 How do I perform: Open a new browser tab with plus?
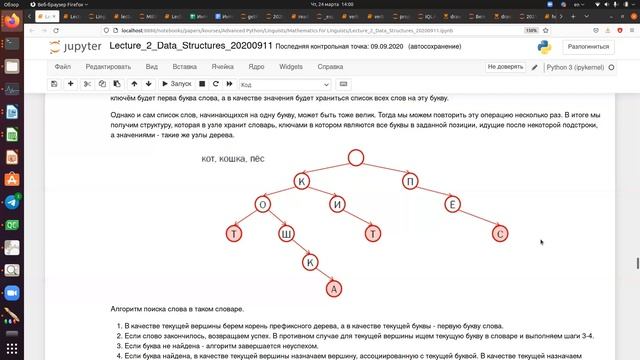pos(573,16)
